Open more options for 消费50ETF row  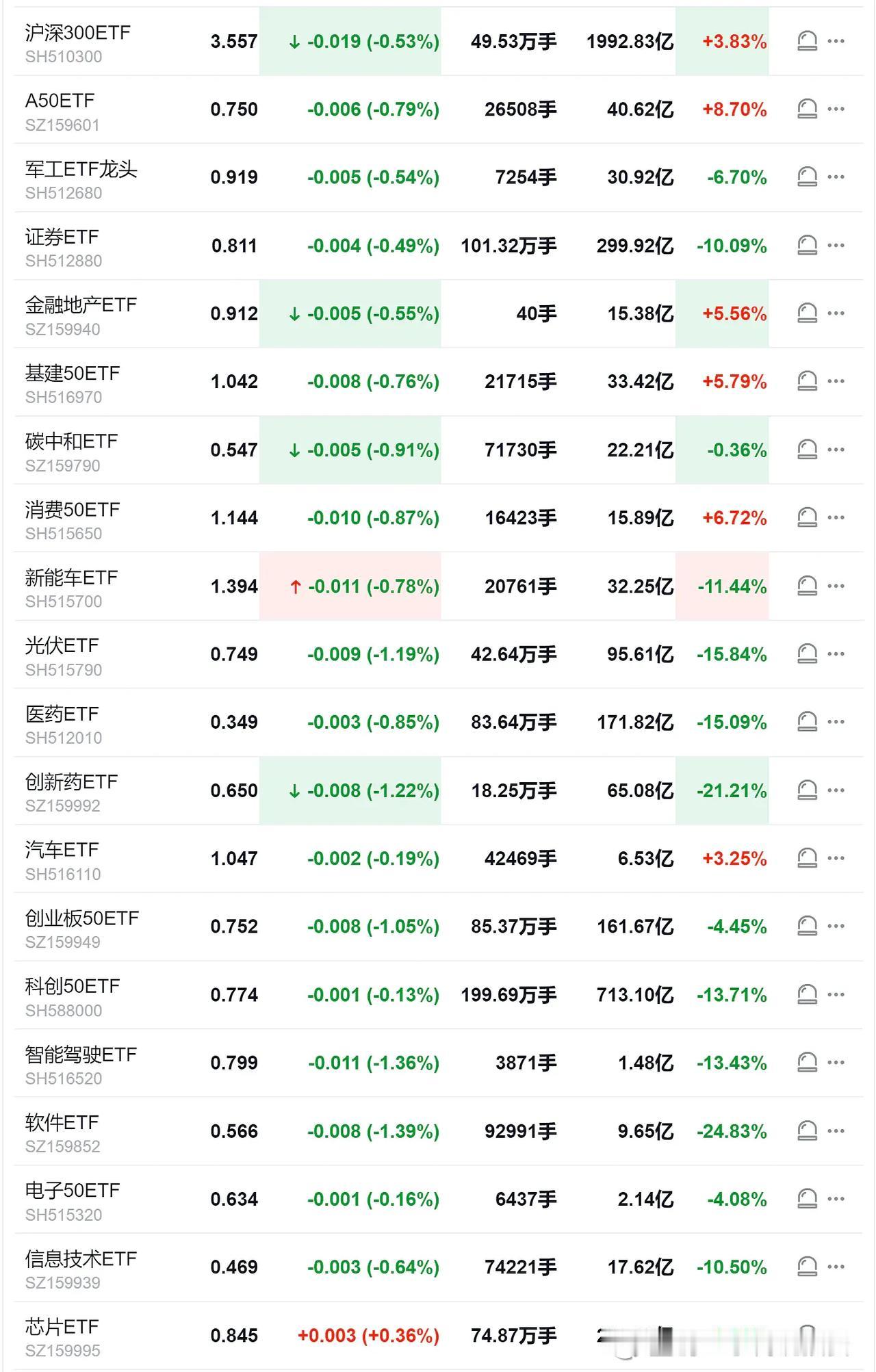pos(836,517)
